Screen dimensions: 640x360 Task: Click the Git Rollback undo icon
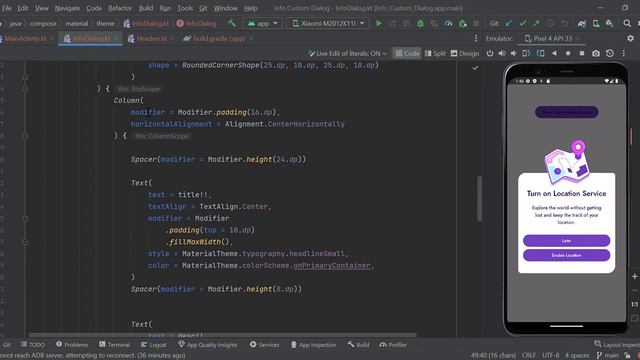pos(564,23)
